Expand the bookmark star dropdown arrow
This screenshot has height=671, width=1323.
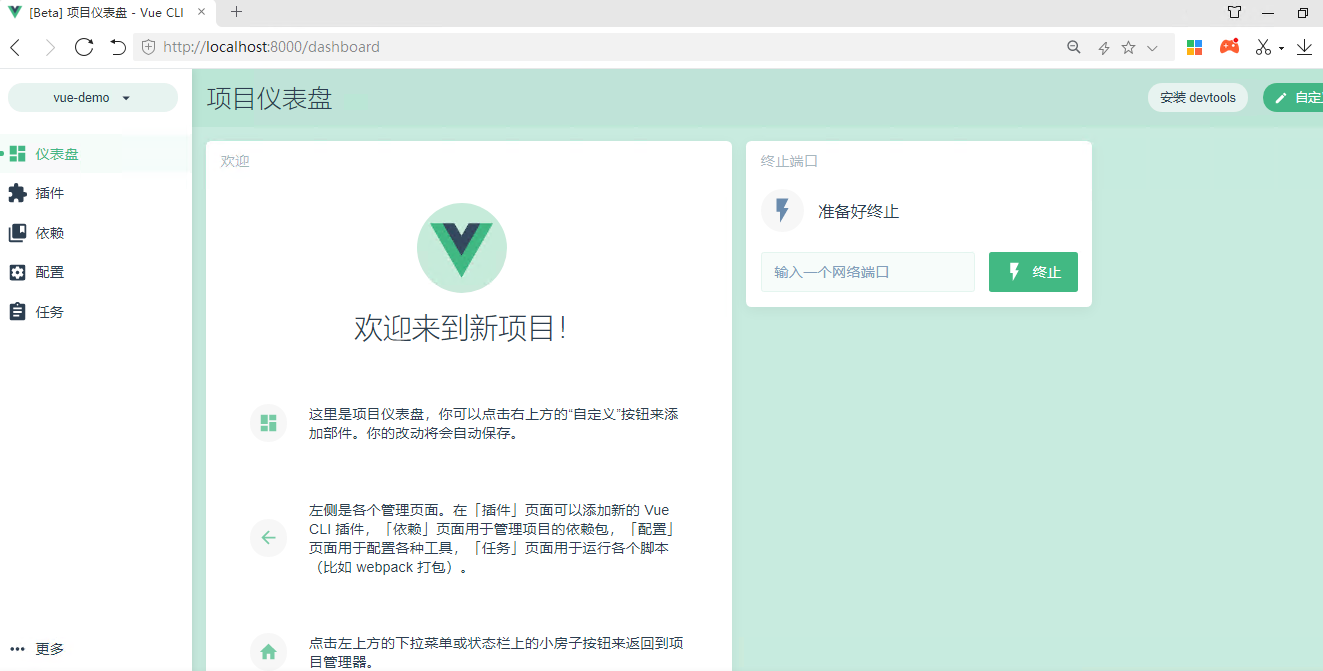pyautogui.click(x=1152, y=47)
